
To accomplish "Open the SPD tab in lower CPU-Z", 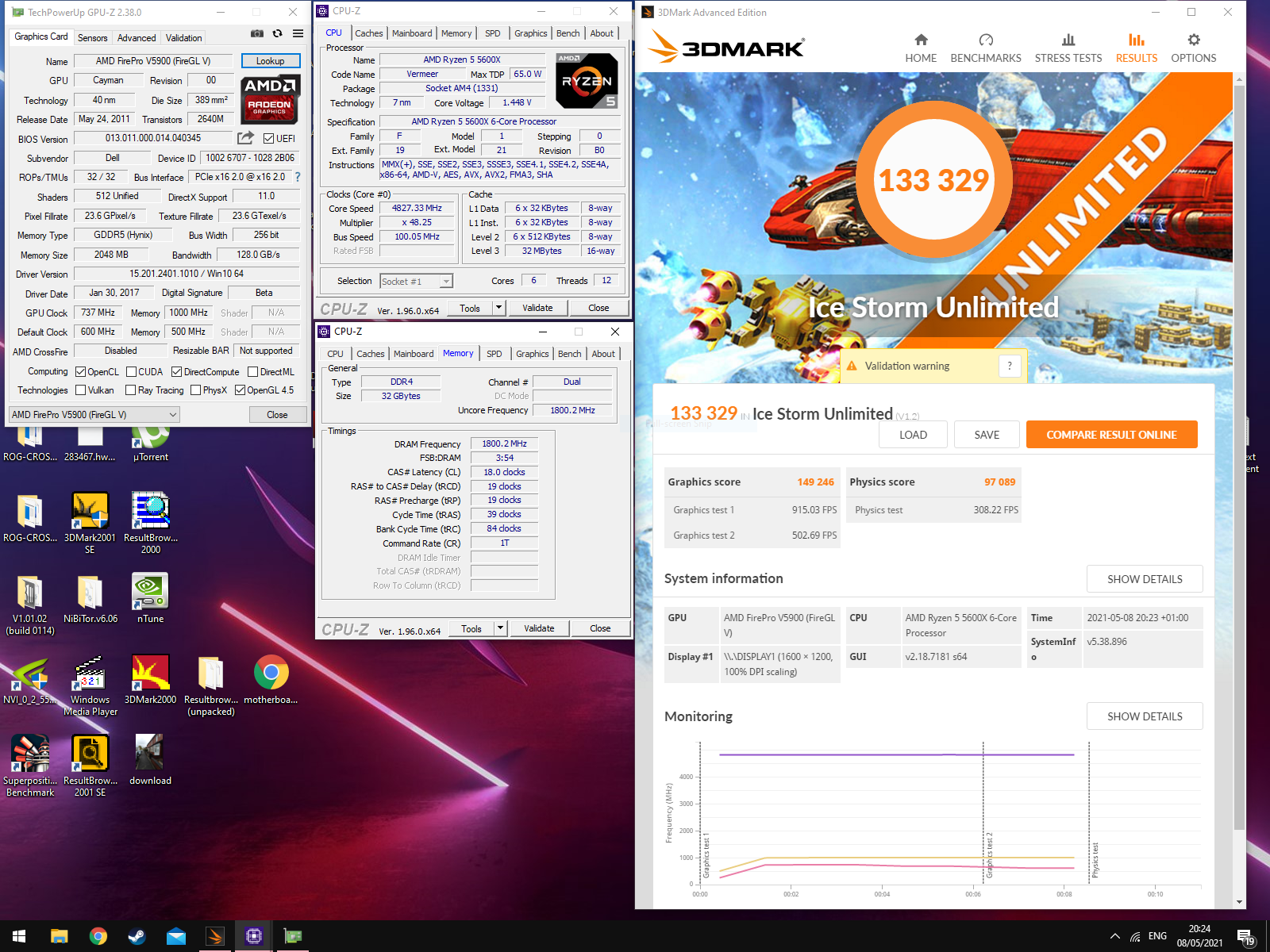I will tap(495, 354).
